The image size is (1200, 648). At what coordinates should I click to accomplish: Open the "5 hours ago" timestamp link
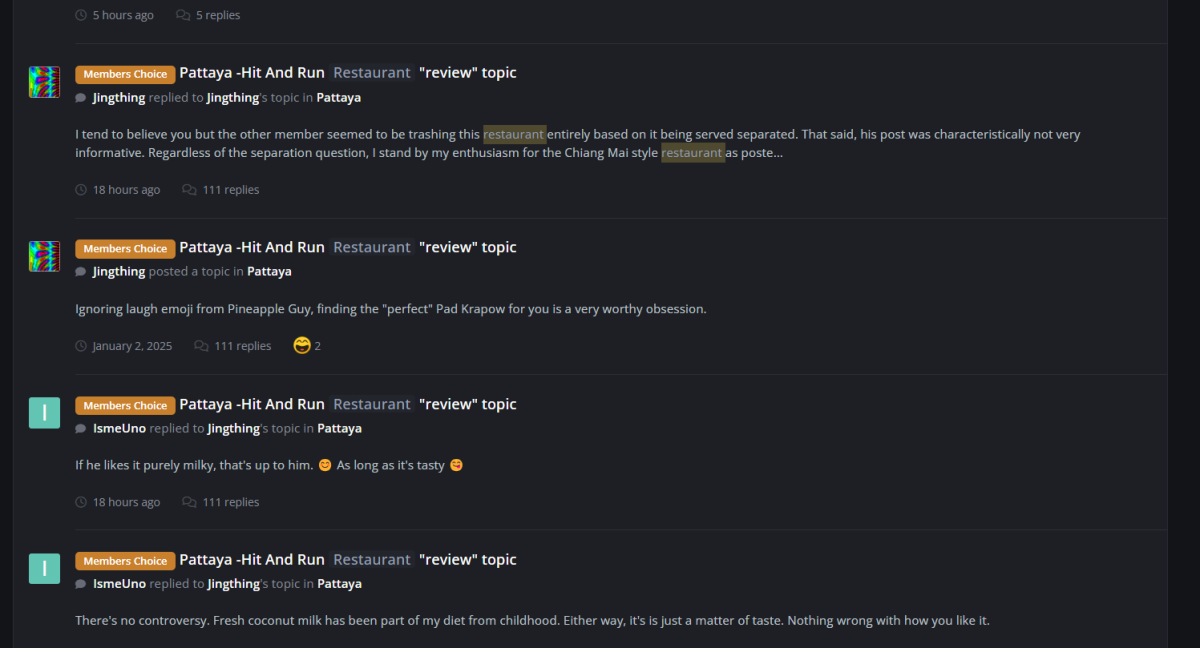123,15
